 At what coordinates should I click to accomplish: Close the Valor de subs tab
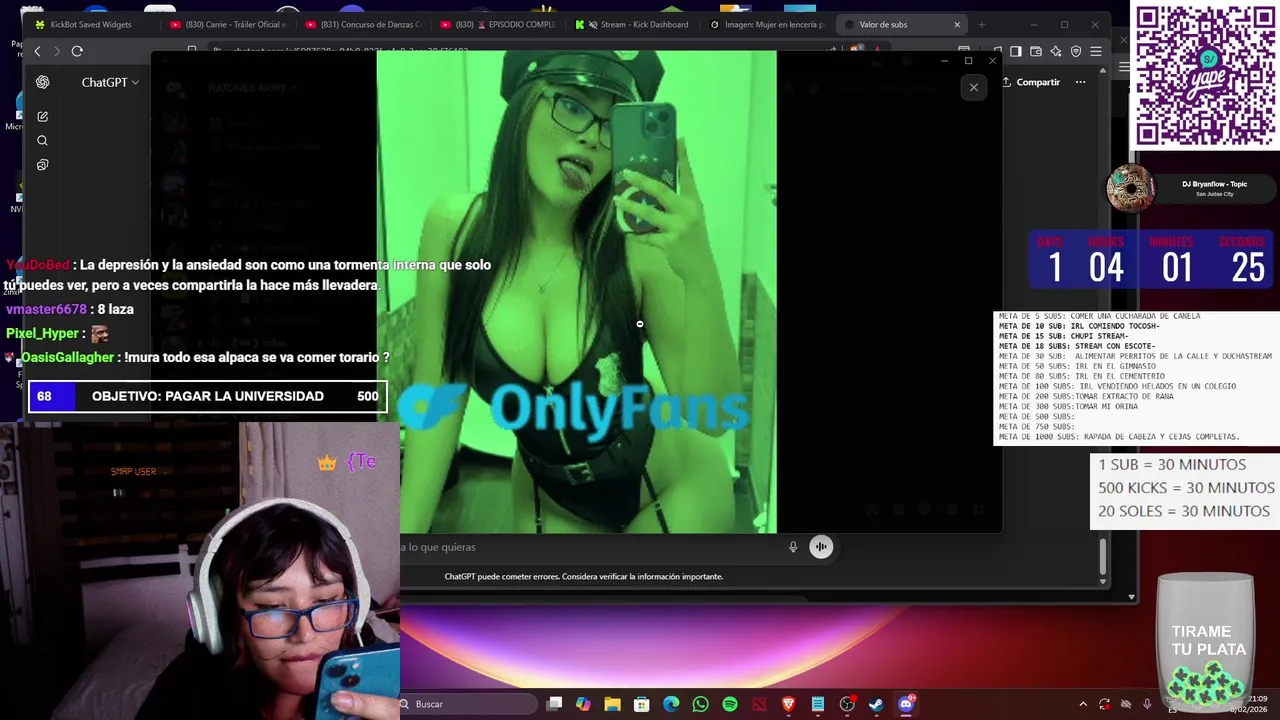[x=957, y=25]
